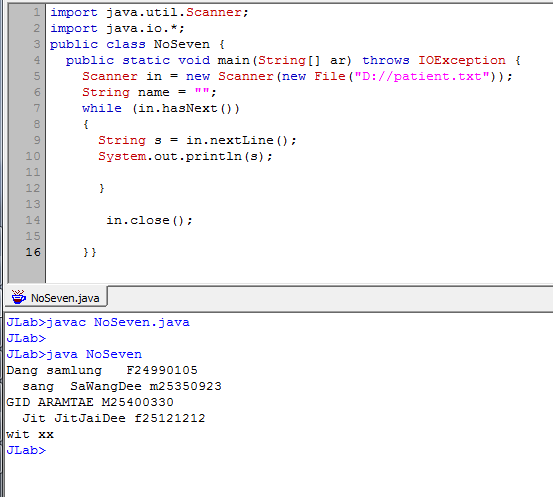The height and width of the screenshot is (497, 553).
Task: Click 'Scanner in = new Scanner' on line 5
Action: (x=178, y=76)
